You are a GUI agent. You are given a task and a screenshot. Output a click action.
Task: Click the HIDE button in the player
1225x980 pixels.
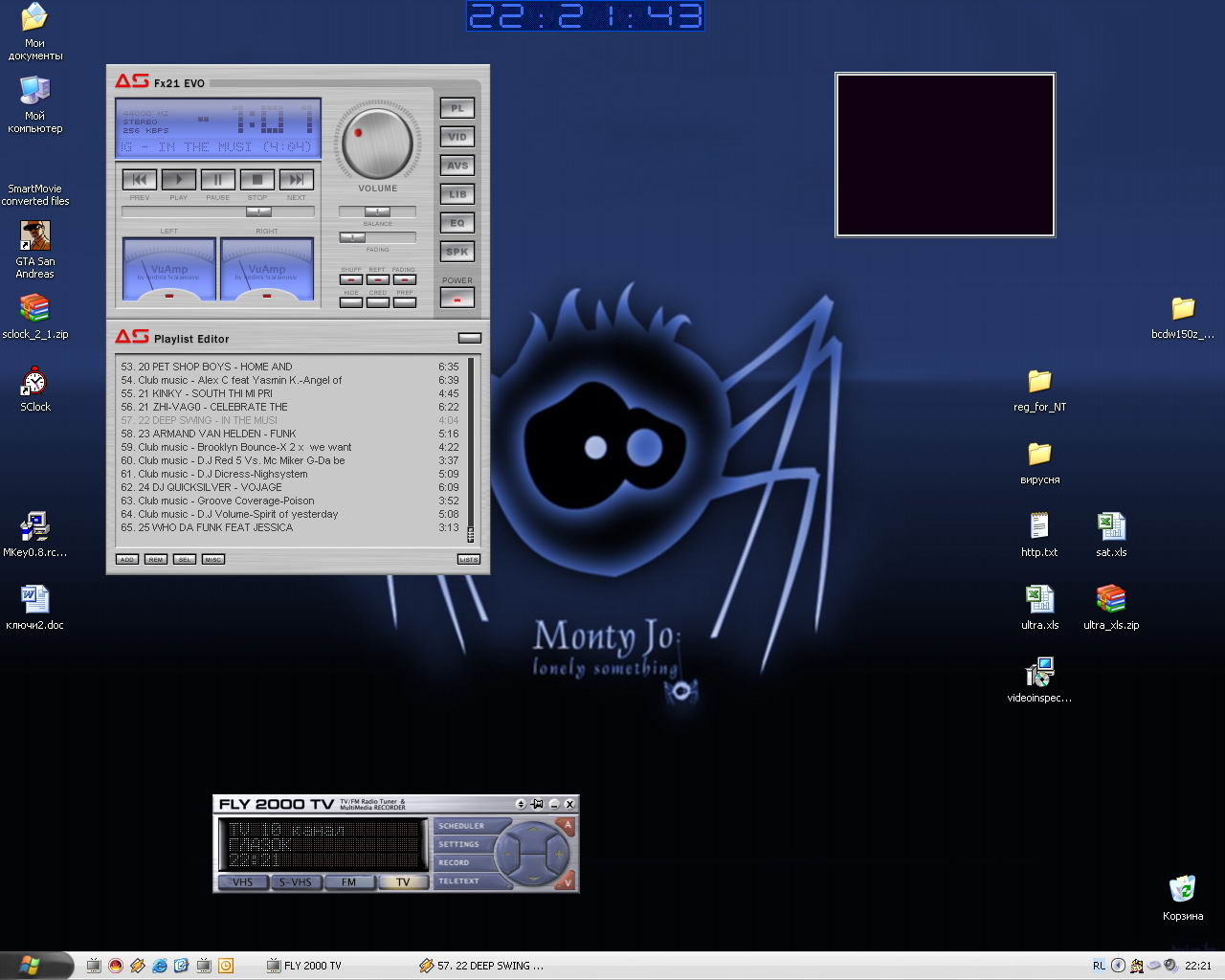[351, 302]
